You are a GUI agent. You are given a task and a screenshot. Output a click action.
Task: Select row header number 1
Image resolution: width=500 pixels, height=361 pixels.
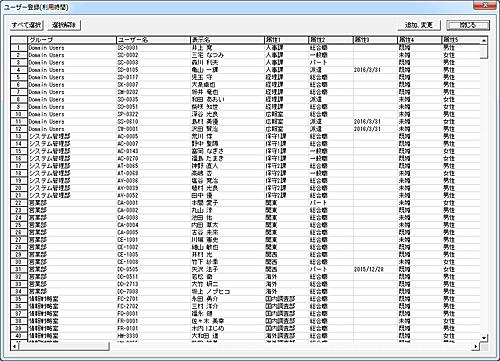pyautogui.click(x=19, y=48)
